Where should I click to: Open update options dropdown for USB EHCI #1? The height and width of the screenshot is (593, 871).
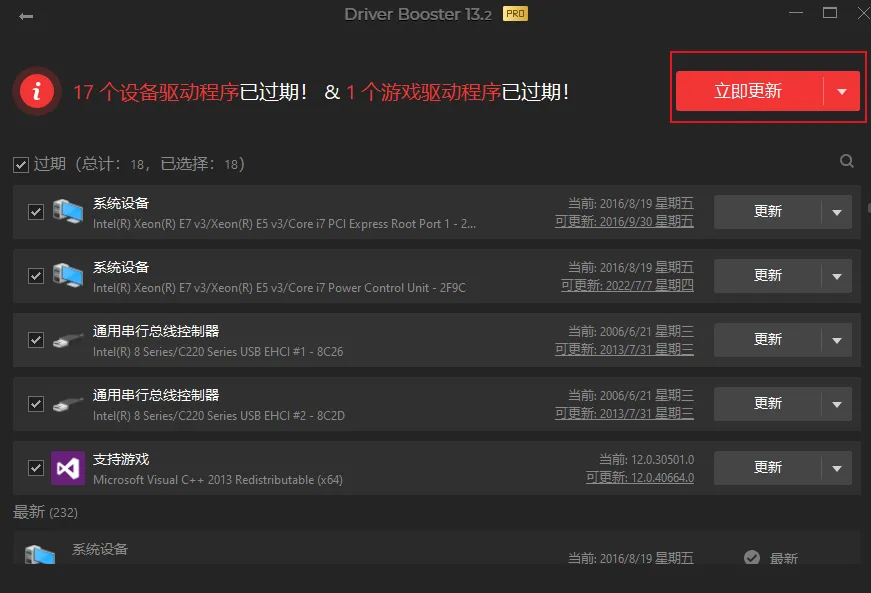pyautogui.click(x=837, y=340)
